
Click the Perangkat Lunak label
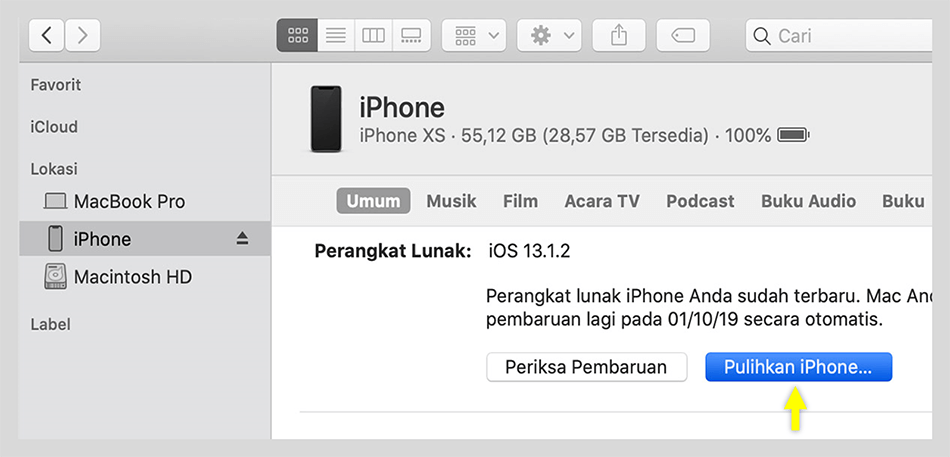point(393,252)
